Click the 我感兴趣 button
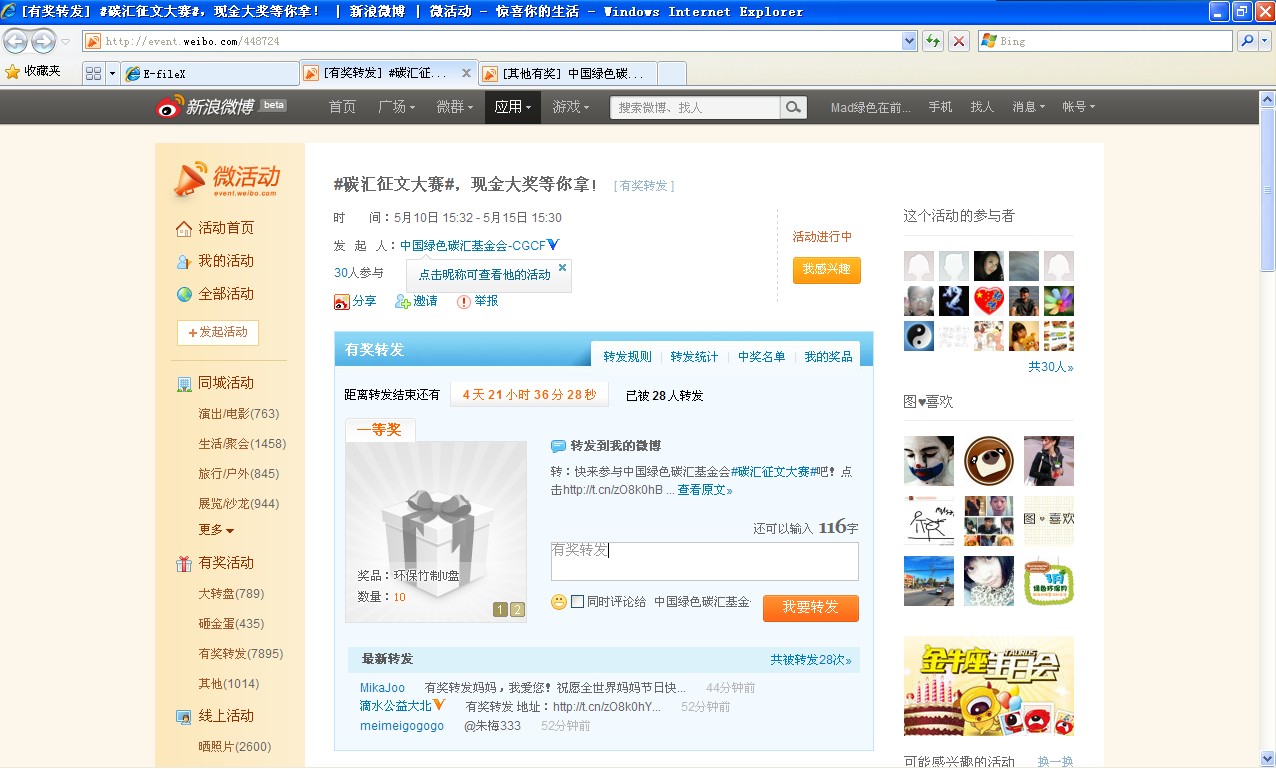The height and width of the screenshot is (769, 1276). (826, 270)
